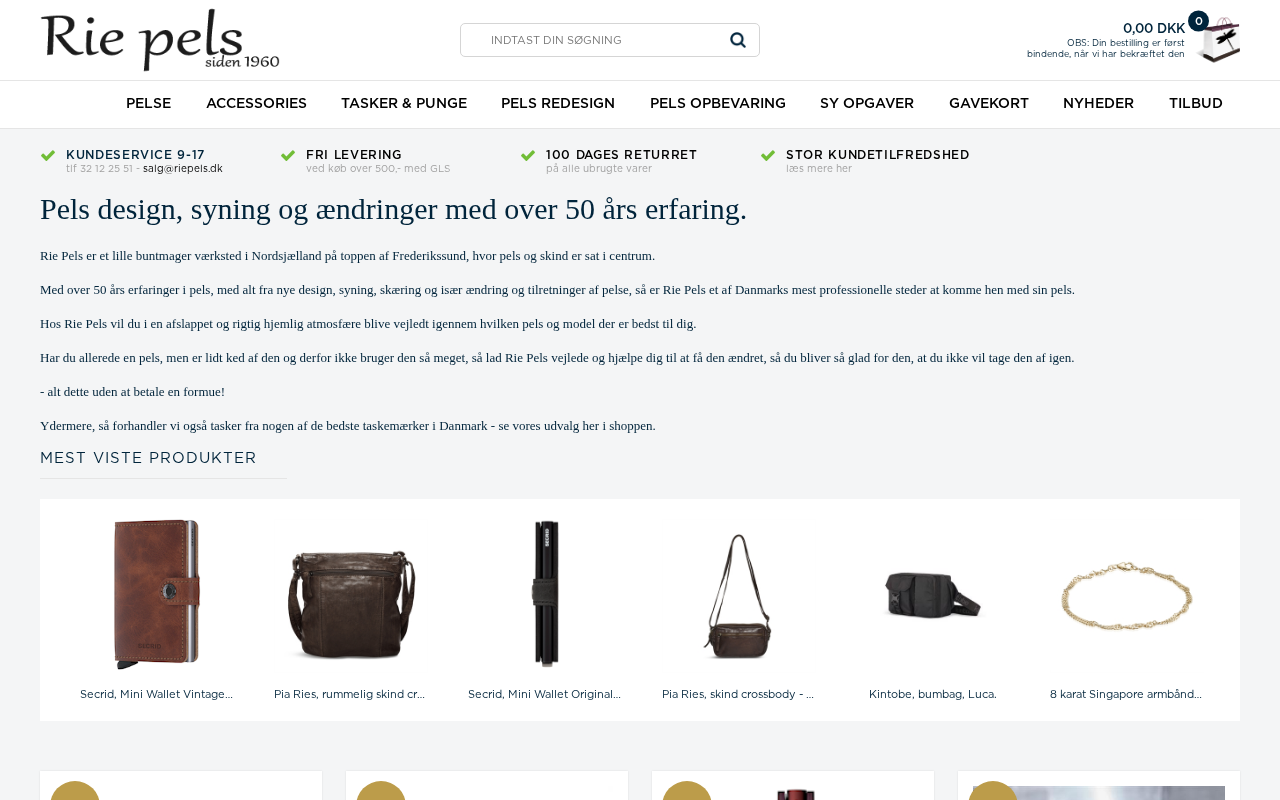This screenshot has height=800, width=1280.
Task: Open the 8 karat Singapore armbånd link
Action: tap(1126, 694)
